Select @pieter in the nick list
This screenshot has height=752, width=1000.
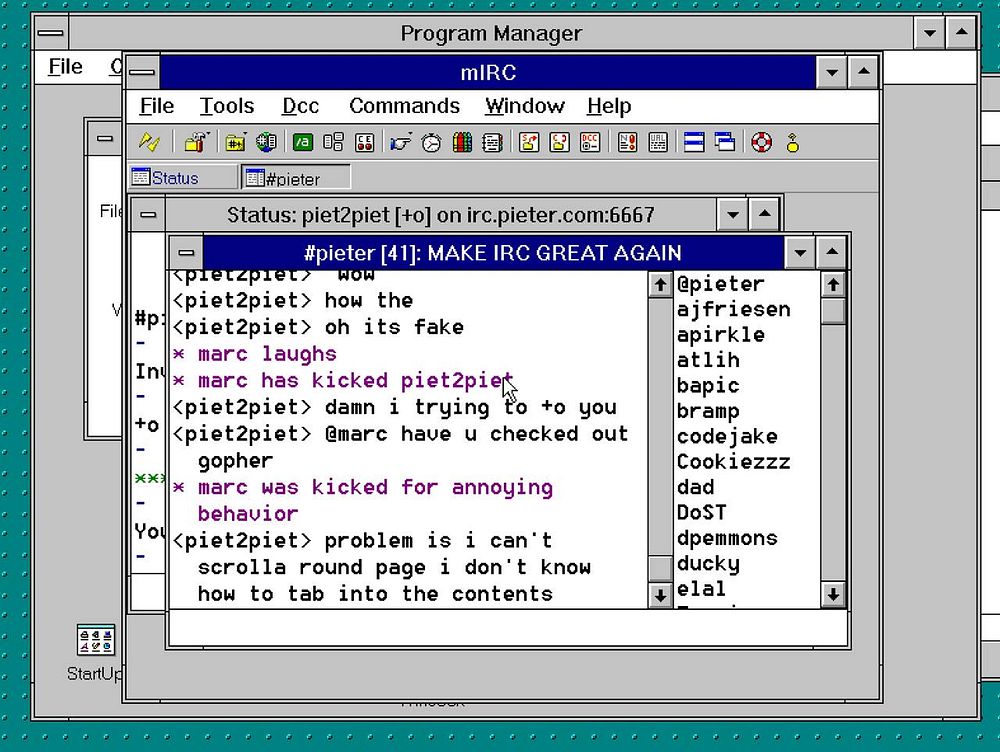(x=720, y=284)
